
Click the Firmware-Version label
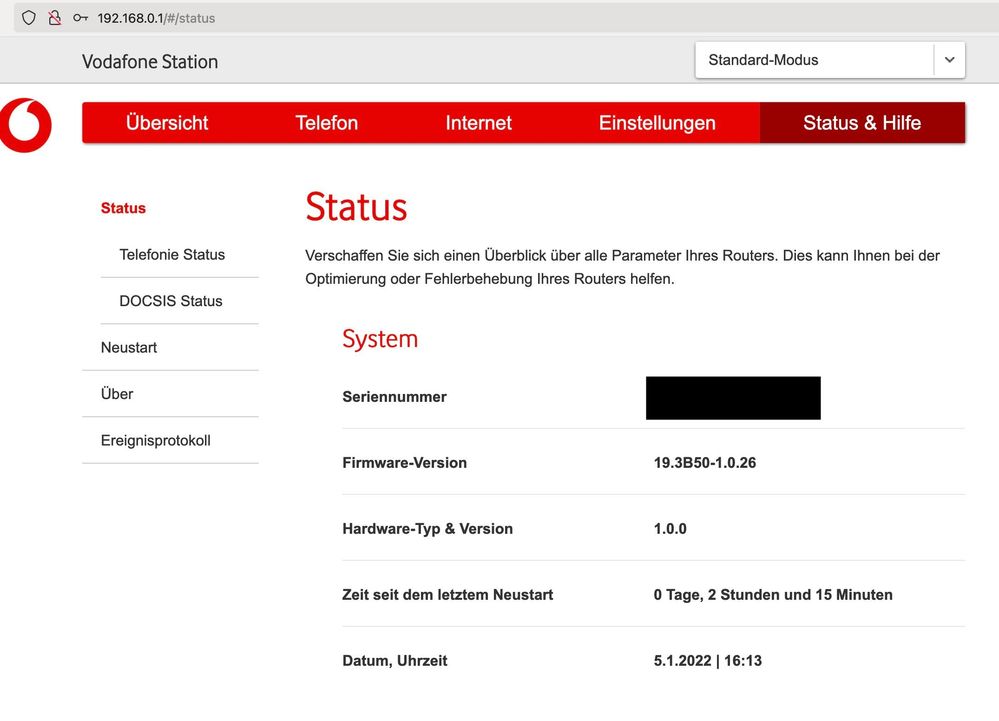pyautogui.click(x=405, y=463)
